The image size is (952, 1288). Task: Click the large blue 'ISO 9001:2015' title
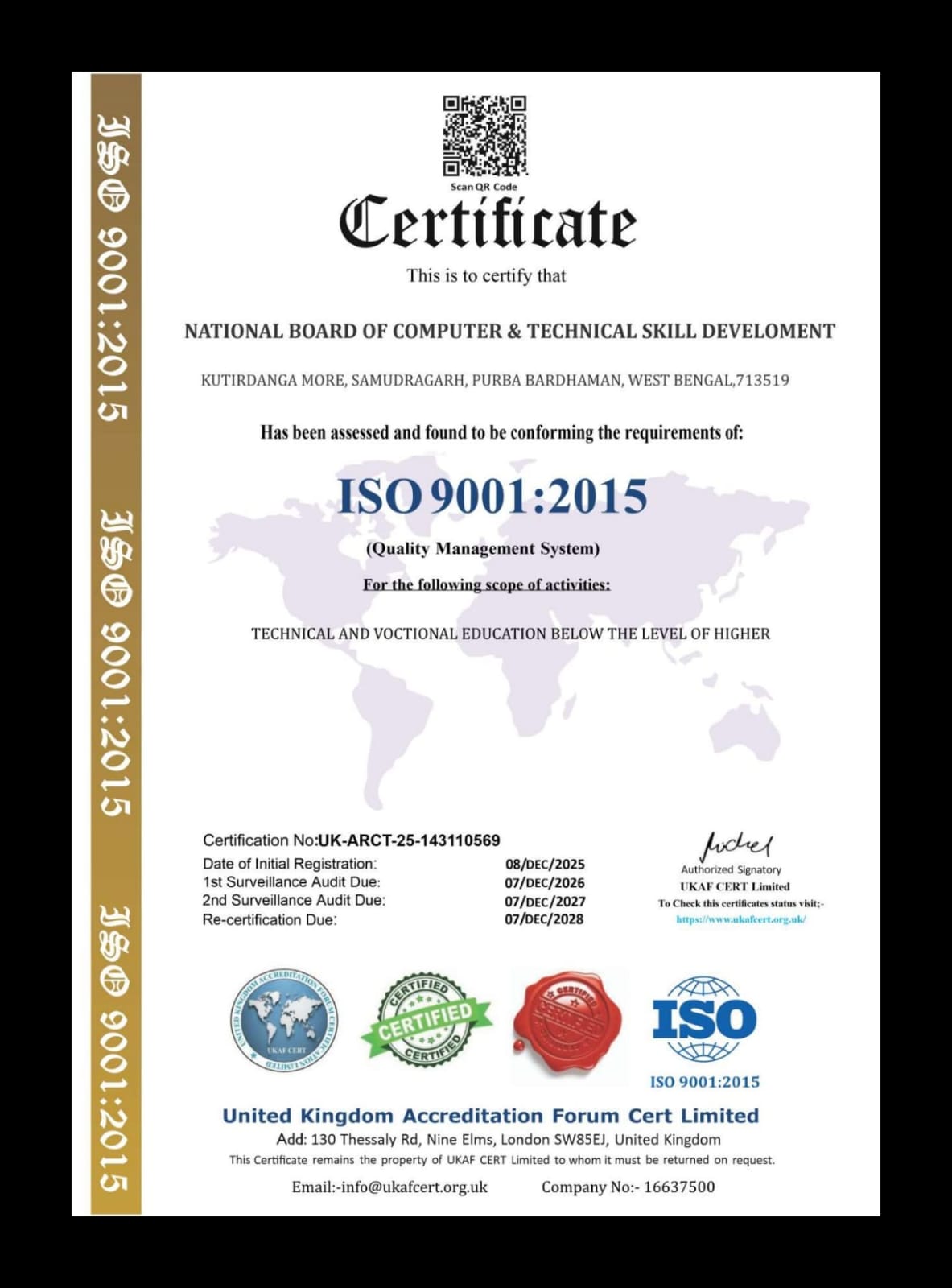[x=492, y=496]
